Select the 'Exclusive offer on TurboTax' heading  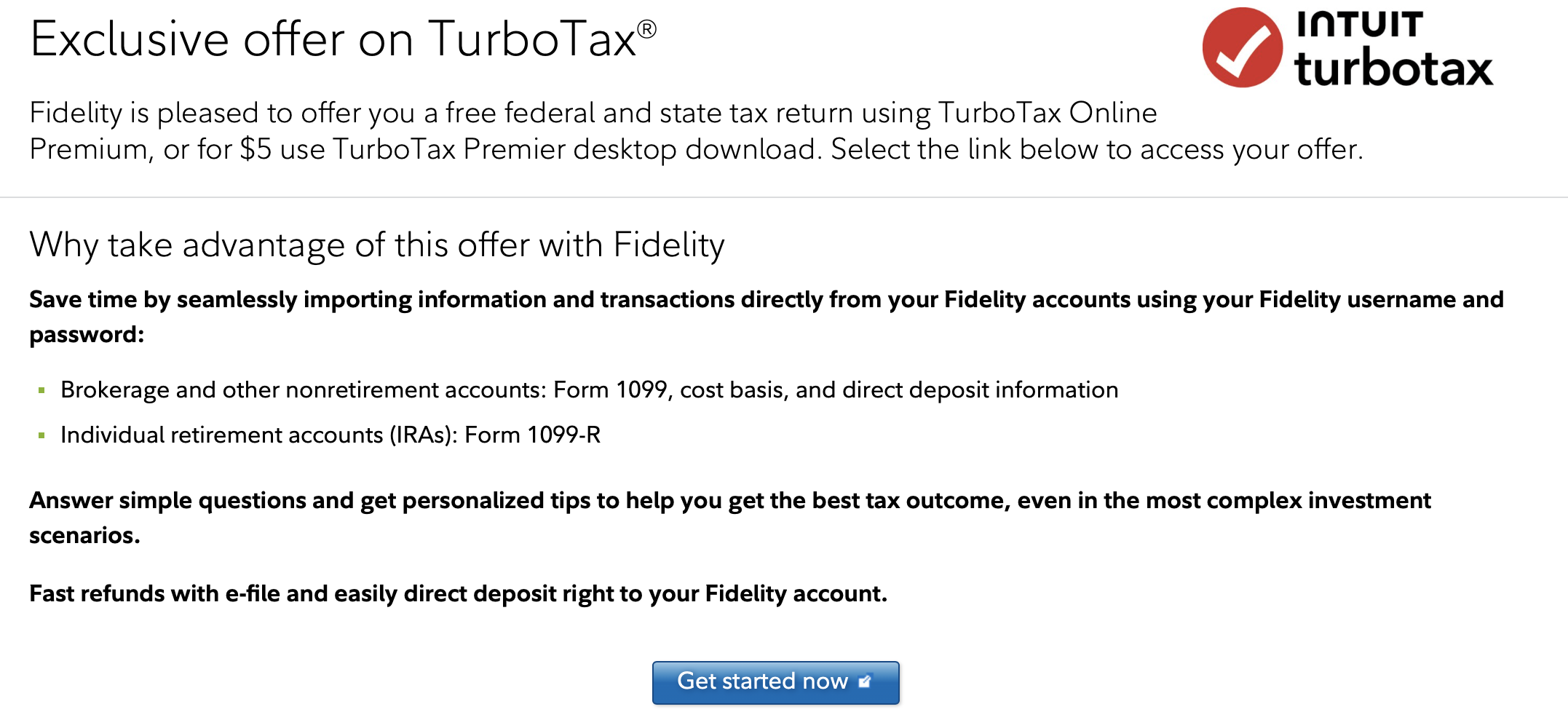[343, 39]
